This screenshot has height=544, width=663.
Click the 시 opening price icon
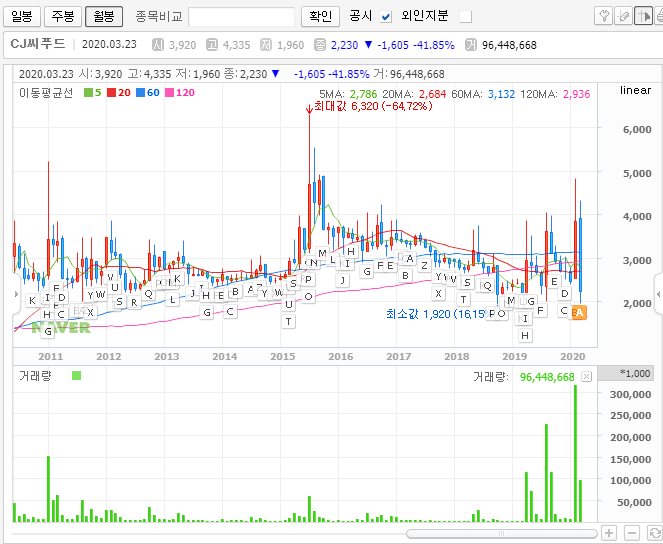[158, 45]
